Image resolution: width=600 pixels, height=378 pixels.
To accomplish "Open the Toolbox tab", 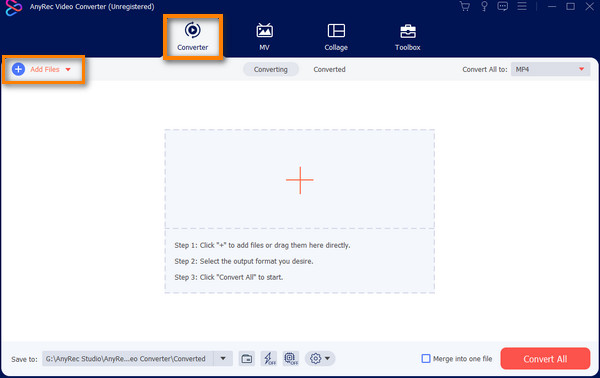I will (408, 37).
